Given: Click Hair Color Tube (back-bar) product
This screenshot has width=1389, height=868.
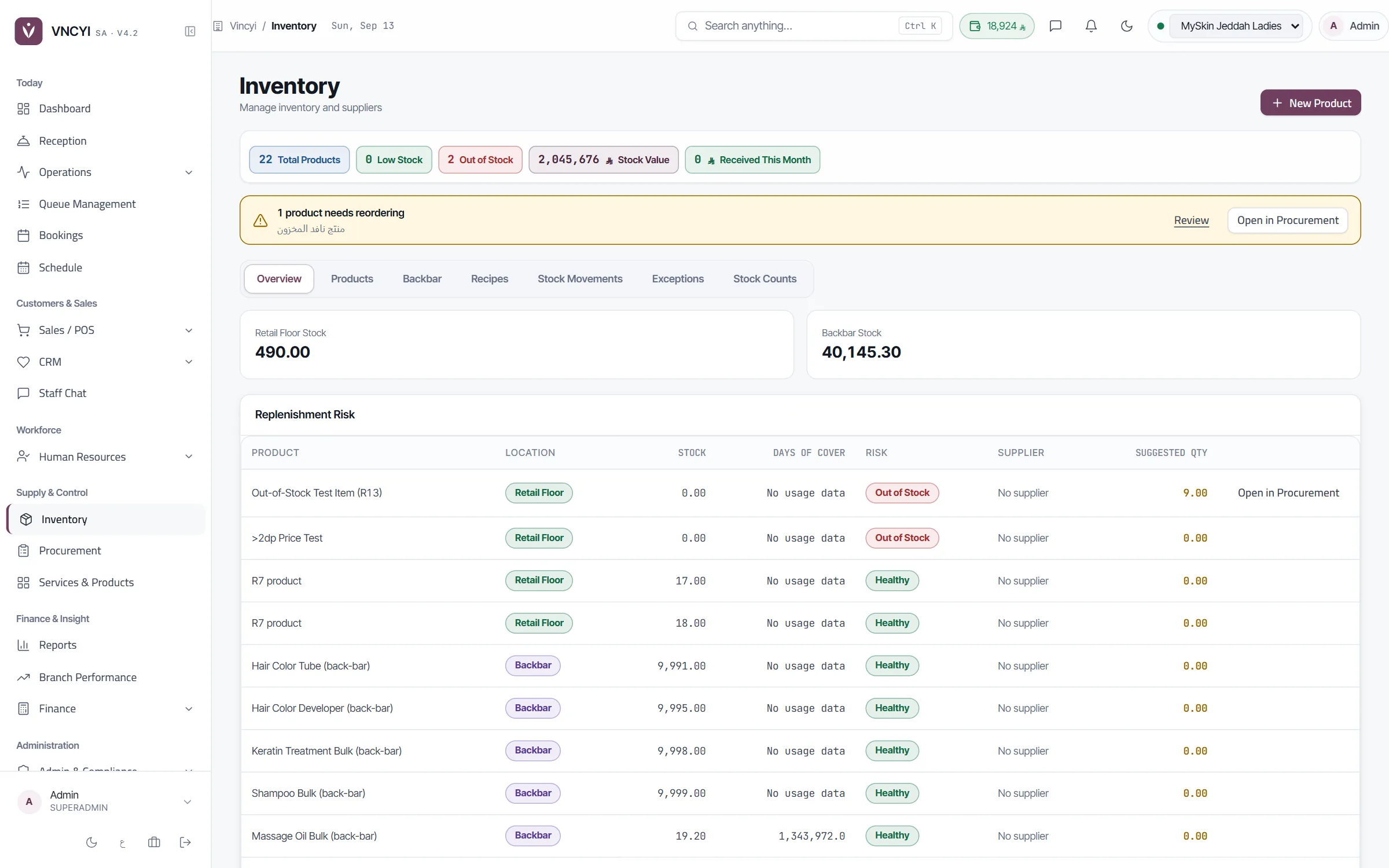Looking at the screenshot, I should point(311,666).
